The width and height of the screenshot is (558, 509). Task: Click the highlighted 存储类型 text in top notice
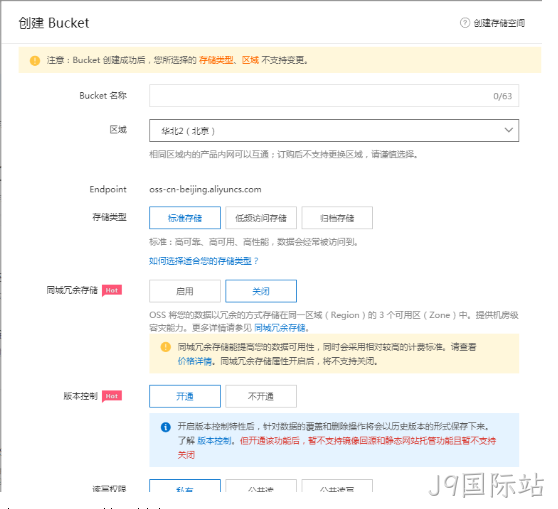pos(216,60)
